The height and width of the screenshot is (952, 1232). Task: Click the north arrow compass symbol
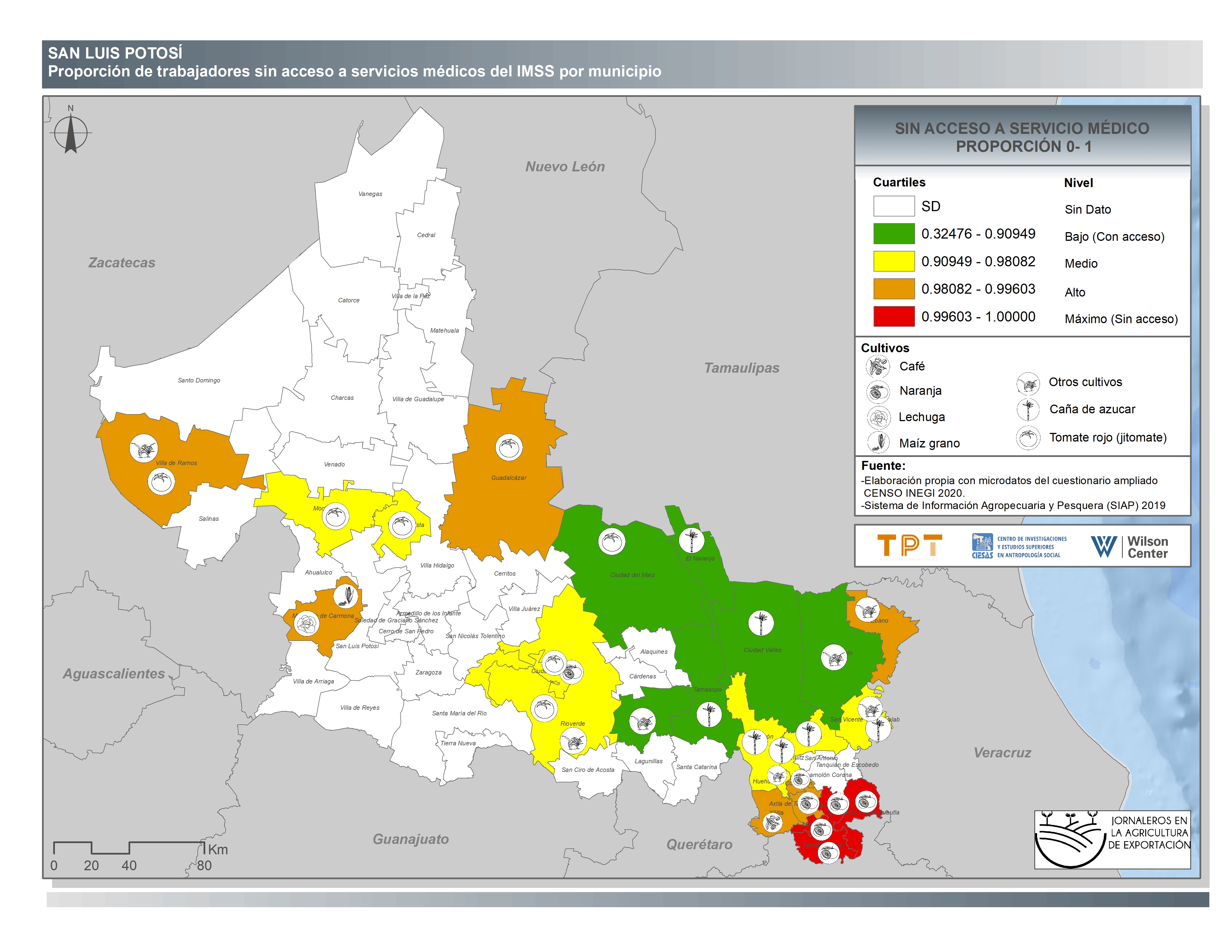coord(71,132)
